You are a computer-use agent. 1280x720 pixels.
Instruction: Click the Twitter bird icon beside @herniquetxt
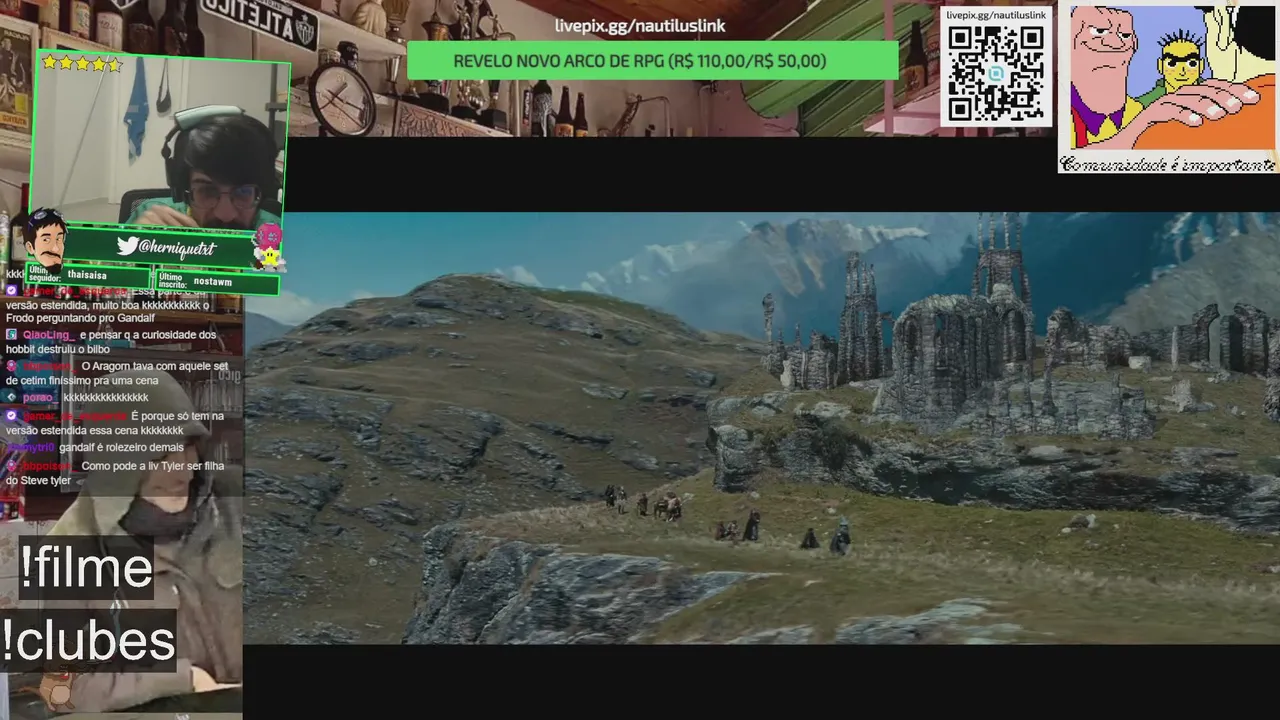click(x=127, y=246)
